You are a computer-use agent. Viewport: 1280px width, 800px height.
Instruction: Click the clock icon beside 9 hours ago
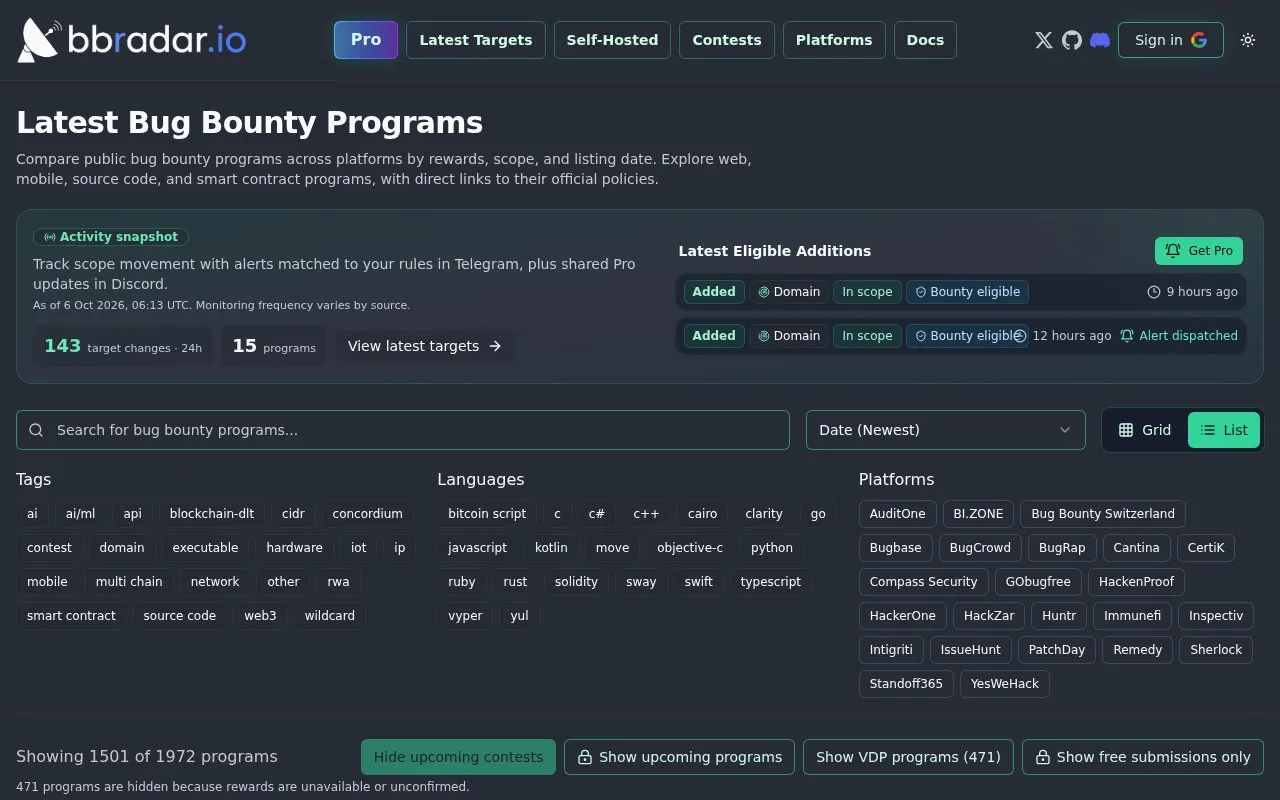[x=1154, y=292]
